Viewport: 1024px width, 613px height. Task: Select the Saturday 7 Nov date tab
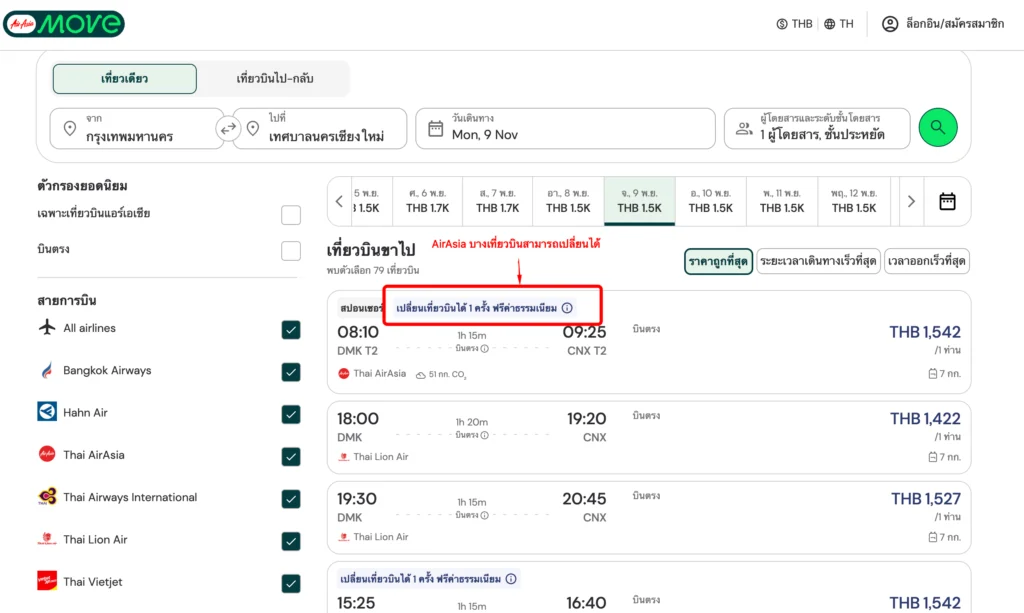point(498,201)
